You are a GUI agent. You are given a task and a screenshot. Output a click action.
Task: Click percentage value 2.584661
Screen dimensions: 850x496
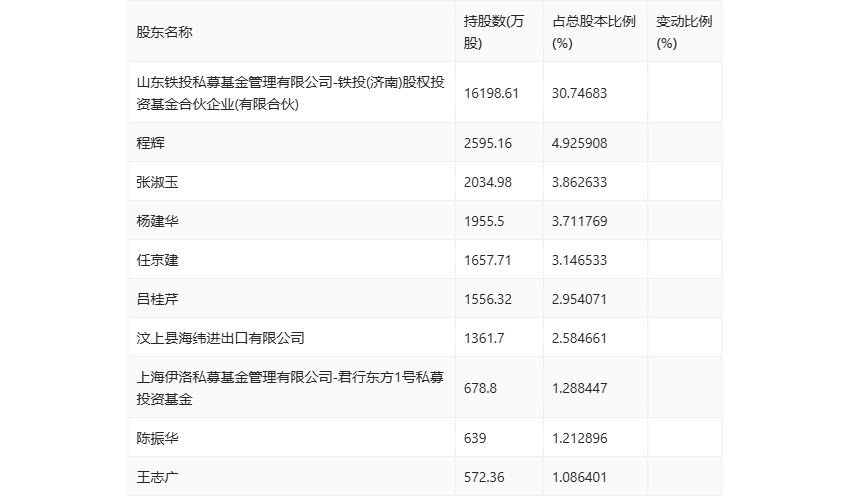click(579, 338)
